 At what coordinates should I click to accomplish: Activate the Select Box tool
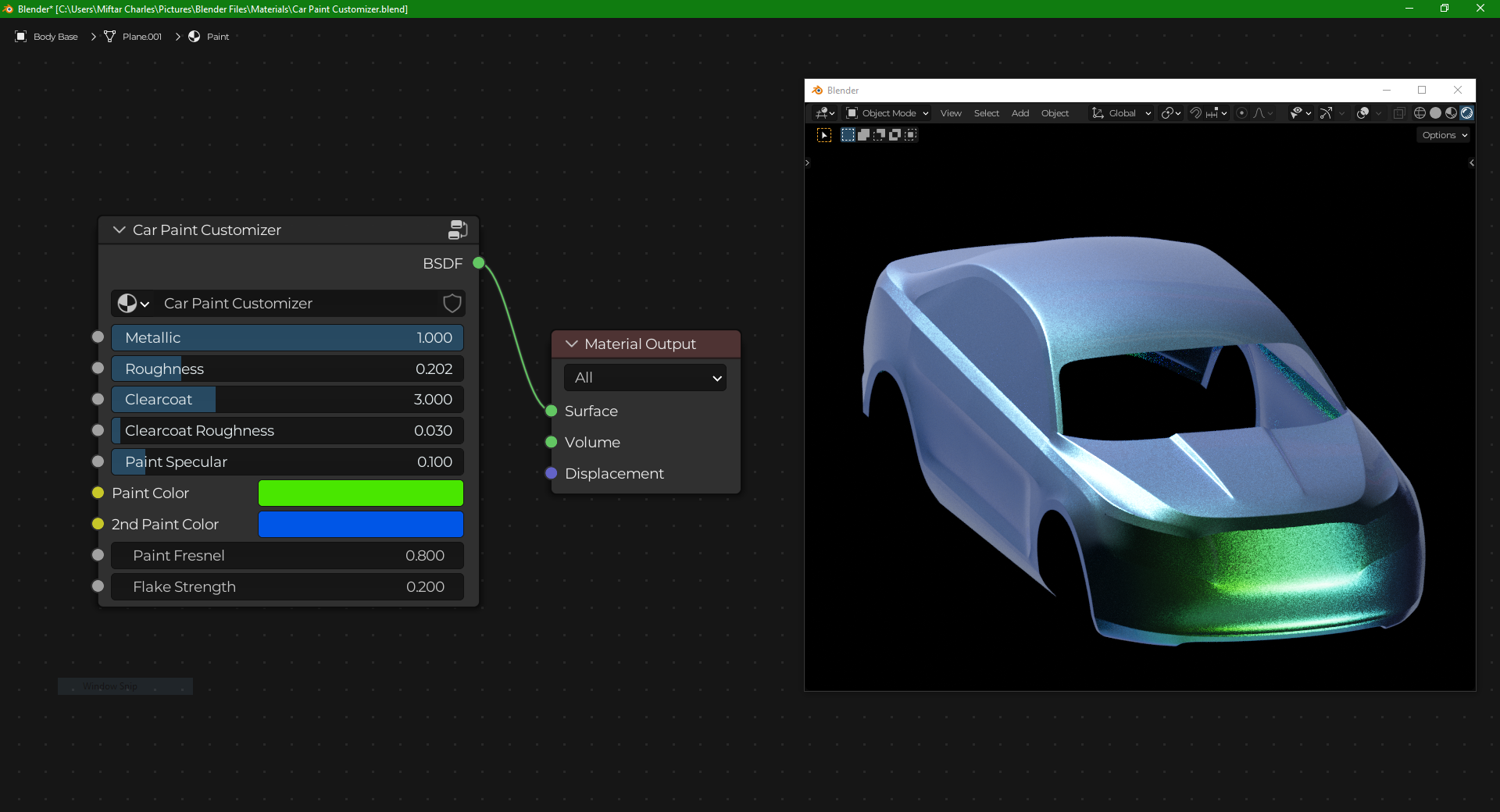pyautogui.click(x=848, y=134)
